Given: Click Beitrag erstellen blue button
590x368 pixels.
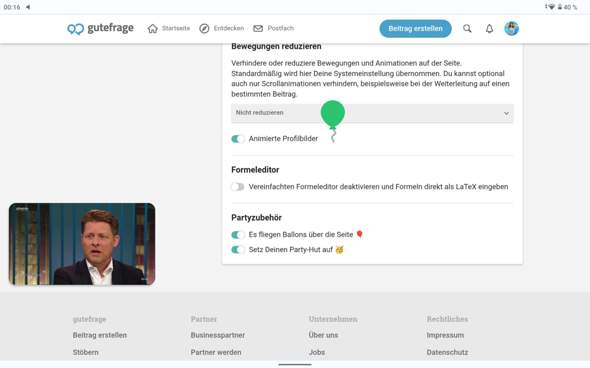Looking at the screenshot, I should click(x=415, y=29).
